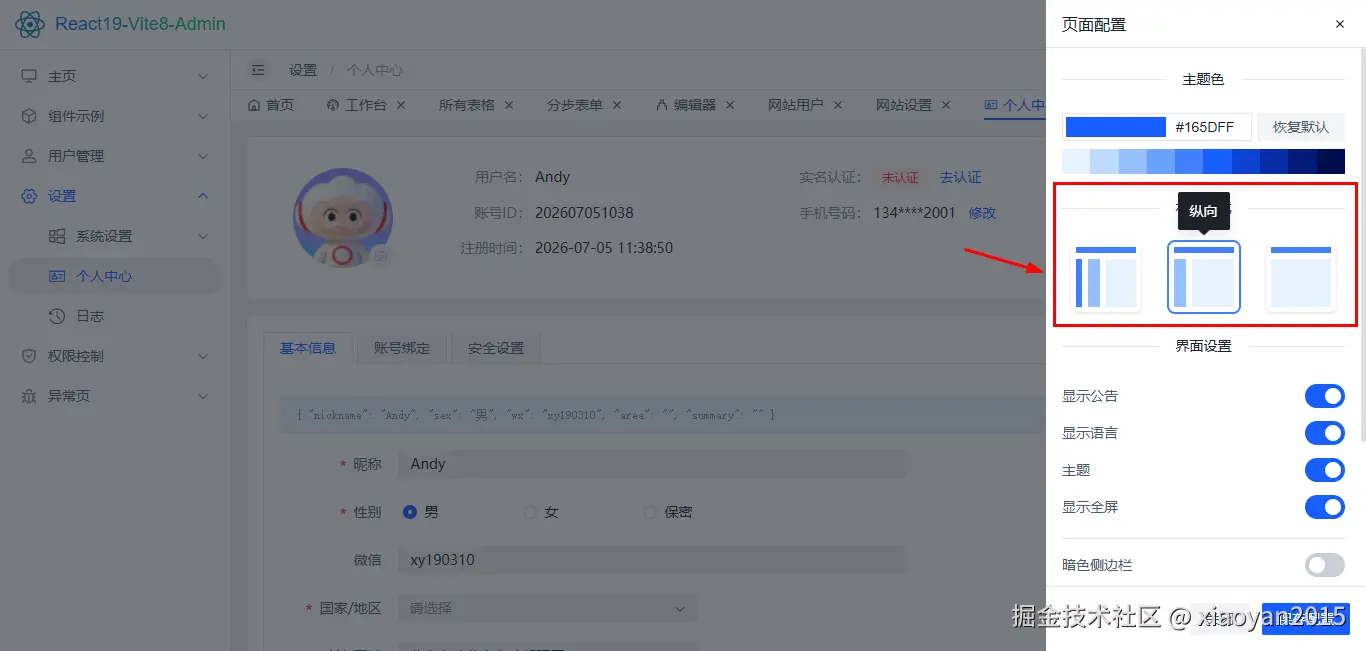Open the 账号绑定 tab
The image size is (1366, 651).
402,348
